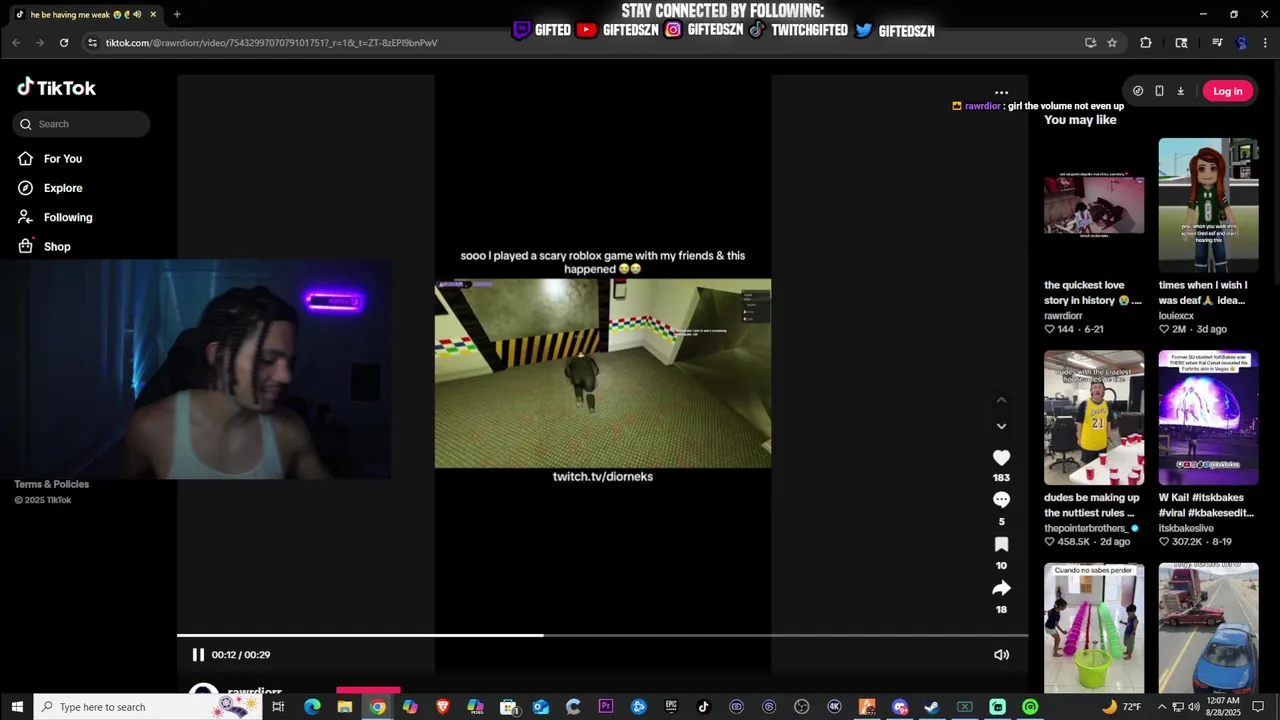Mute the video with speaker icon

(1001, 655)
